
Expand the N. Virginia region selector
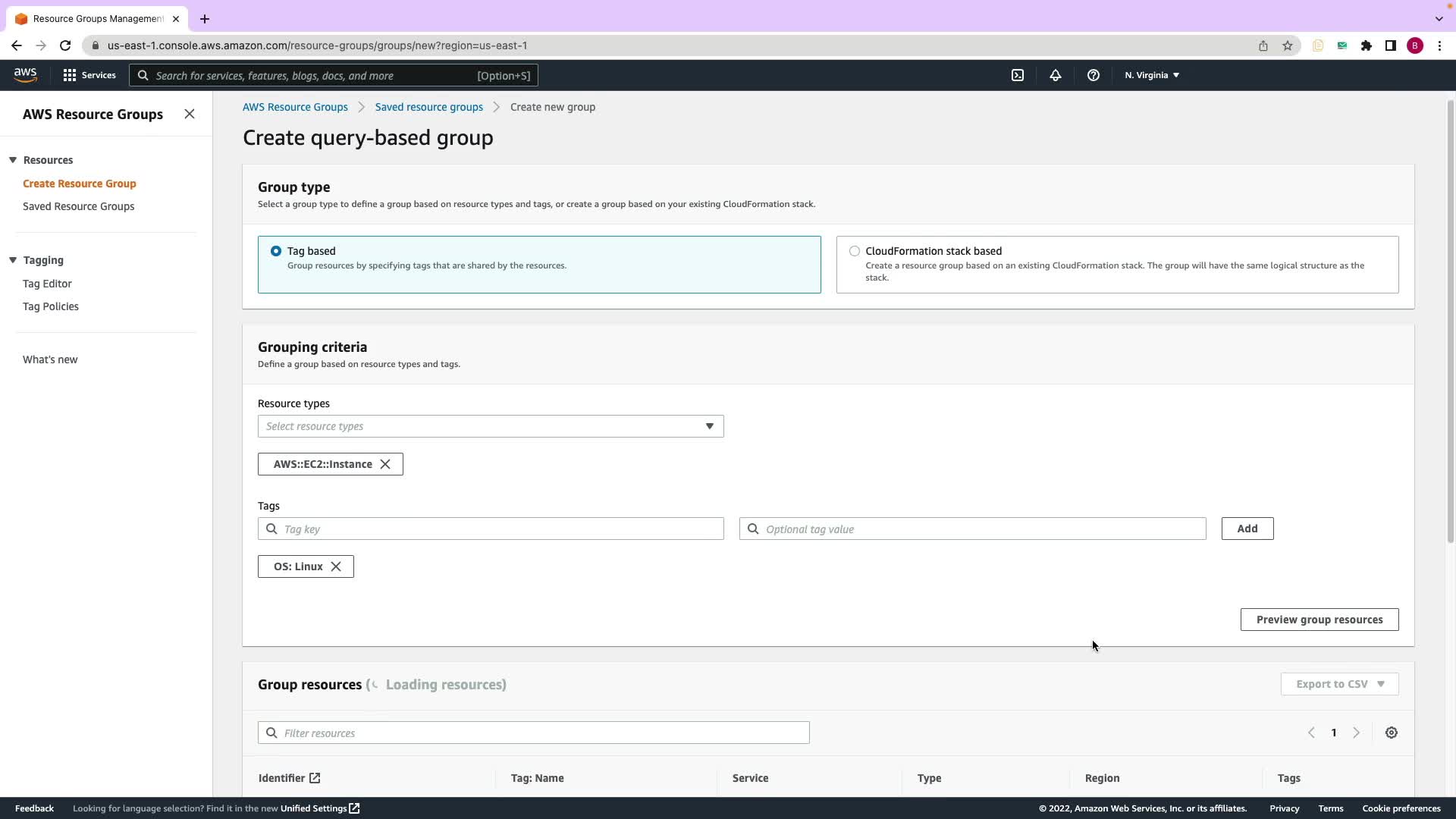[x=1151, y=75]
